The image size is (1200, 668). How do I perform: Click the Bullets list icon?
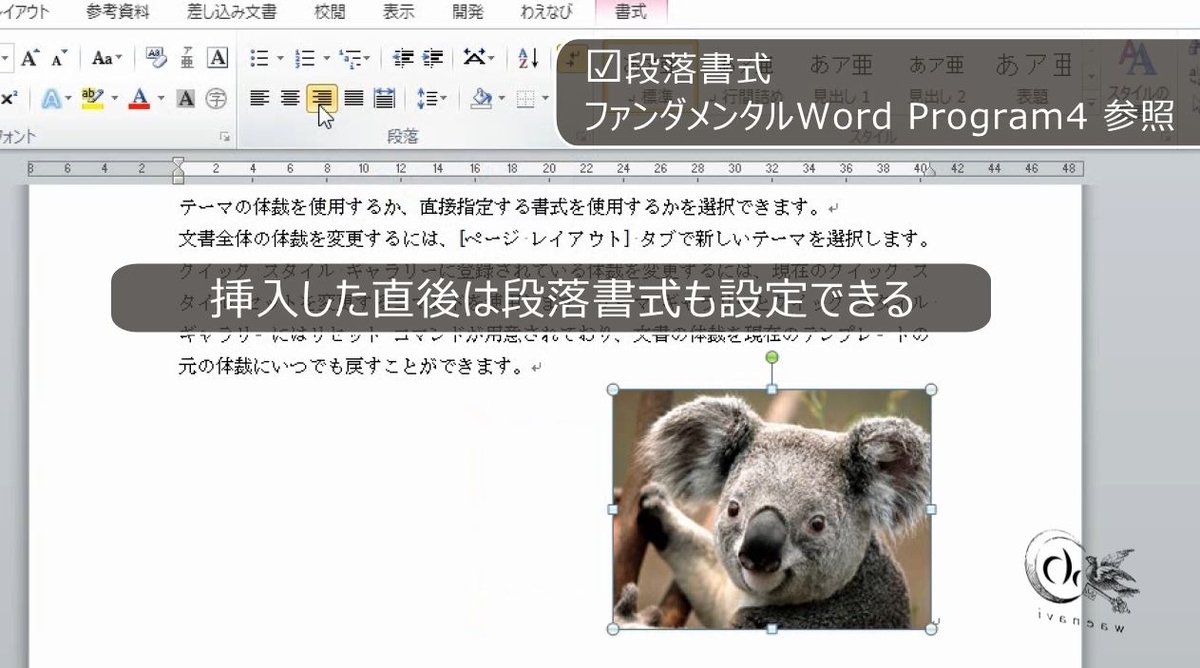point(259,58)
